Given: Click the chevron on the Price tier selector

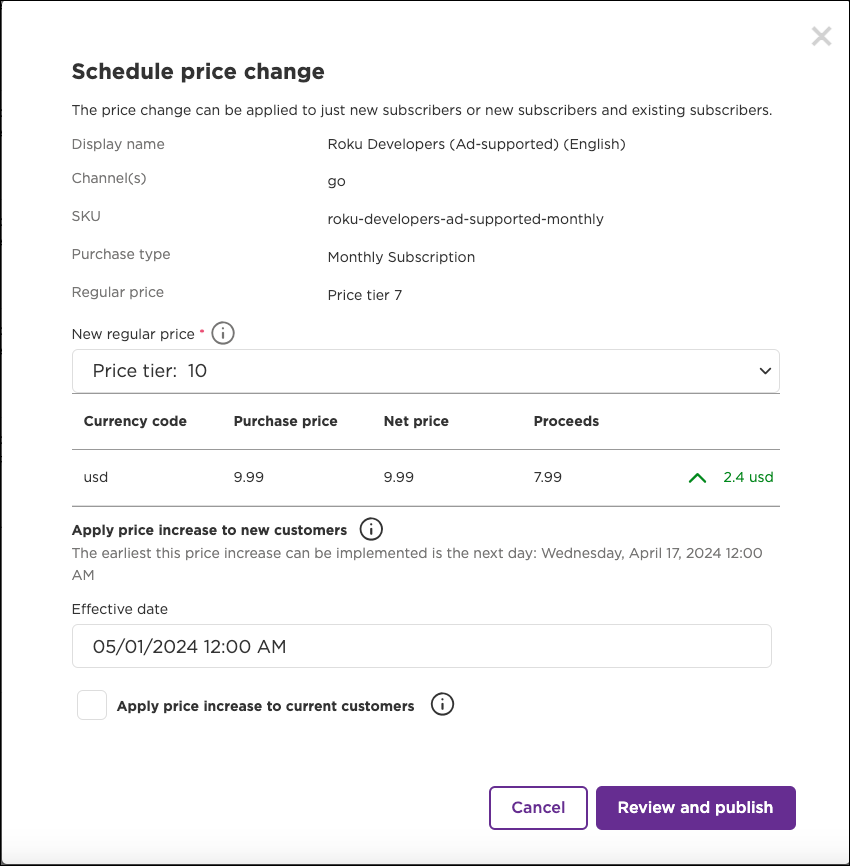Looking at the screenshot, I should point(765,371).
